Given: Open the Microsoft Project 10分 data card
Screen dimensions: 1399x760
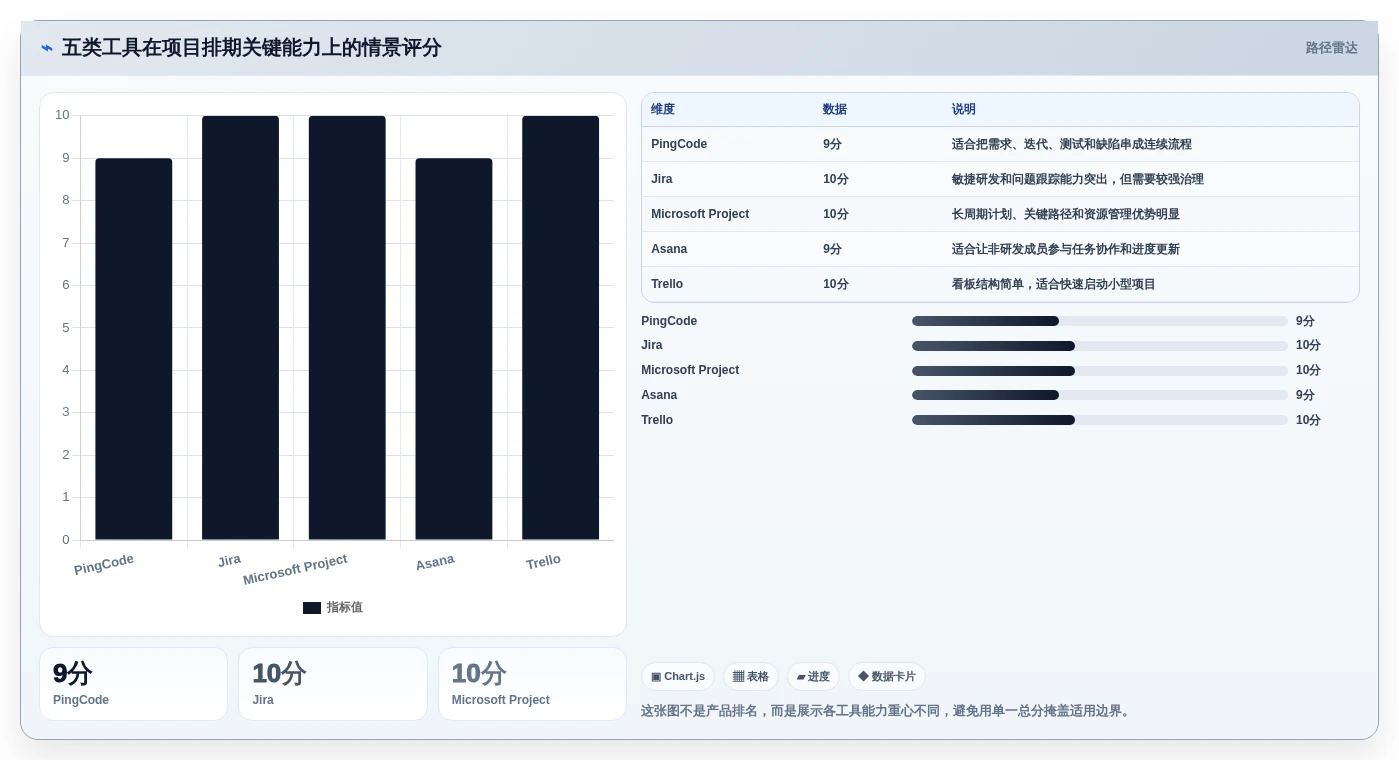Looking at the screenshot, I should pos(532,684).
